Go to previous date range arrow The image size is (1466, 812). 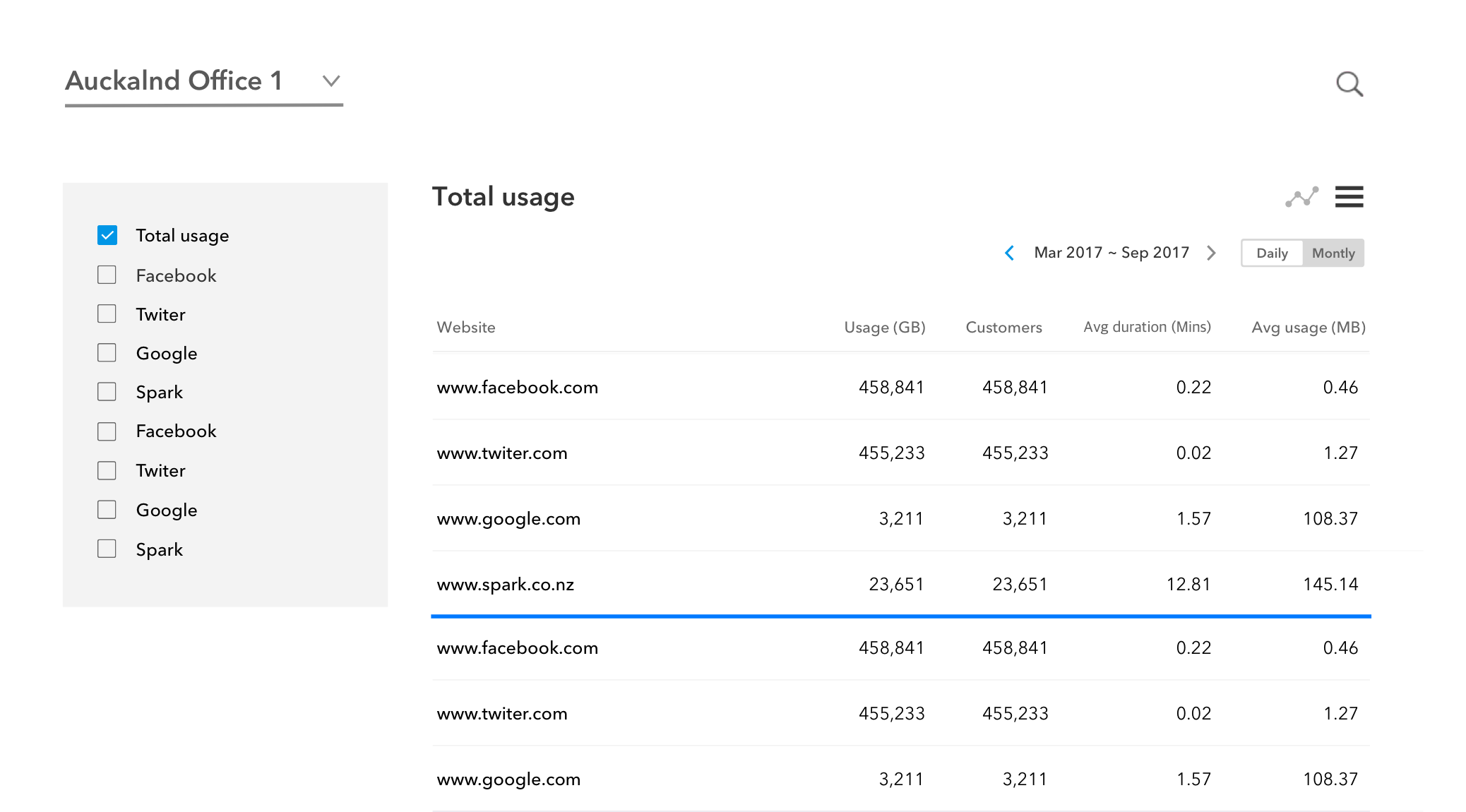[x=1010, y=253]
